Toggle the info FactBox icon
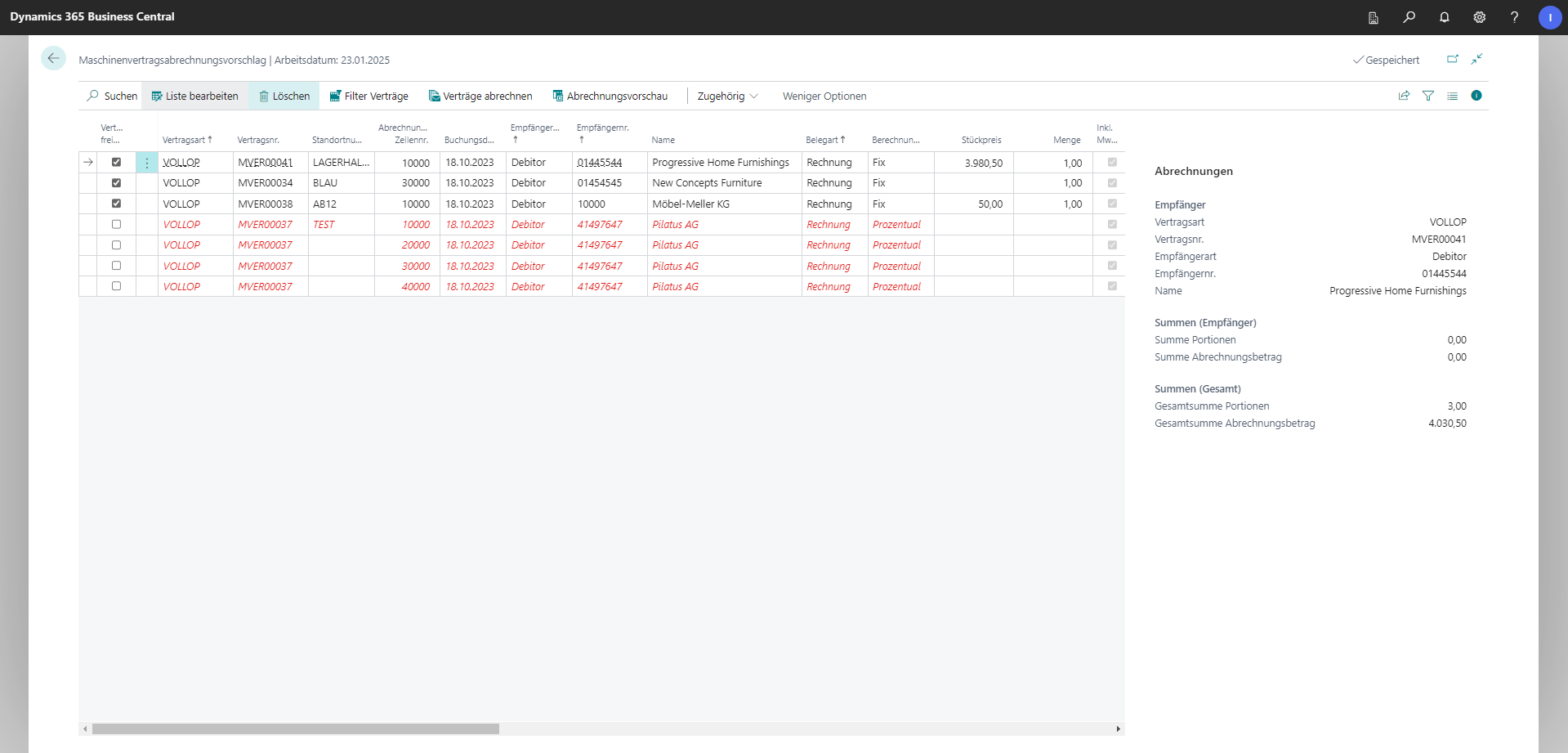The width and height of the screenshot is (1568, 753). [x=1476, y=96]
